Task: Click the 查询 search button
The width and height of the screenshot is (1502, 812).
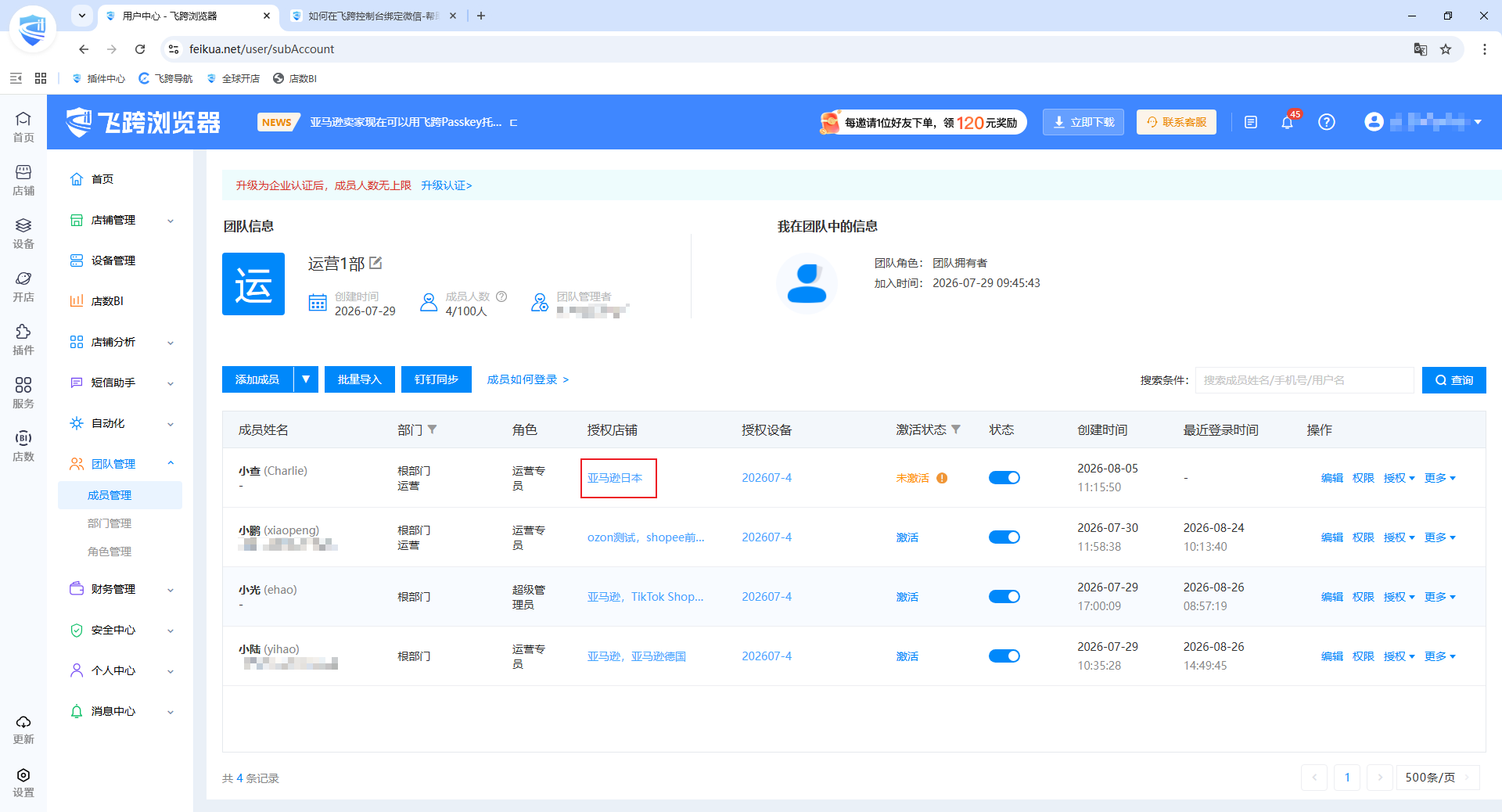Action: [x=1454, y=380]
